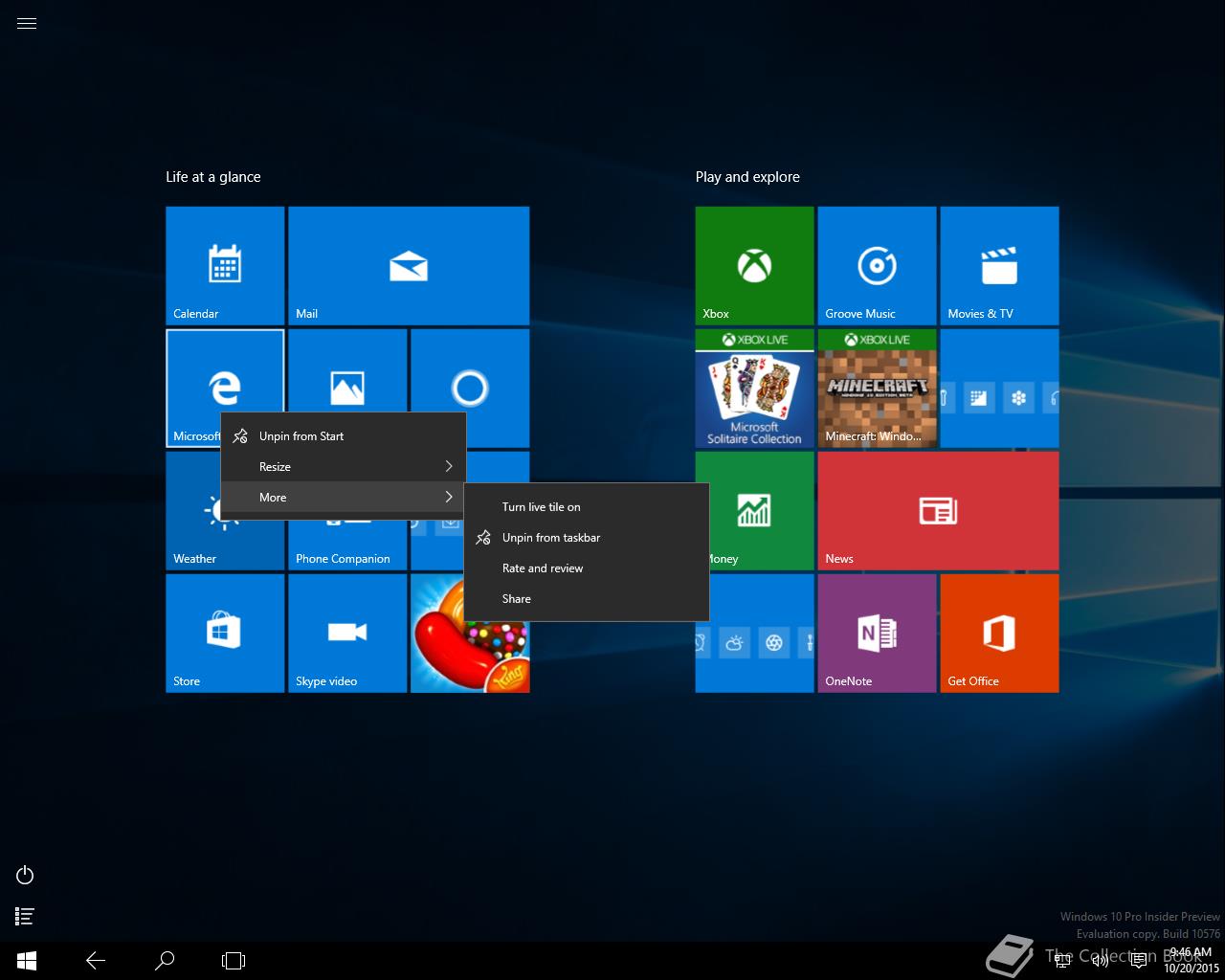The height and width of the screenshot is (980, 1225).
Task: Launch the OneNote tile
Action: click(x=878, y=634)
